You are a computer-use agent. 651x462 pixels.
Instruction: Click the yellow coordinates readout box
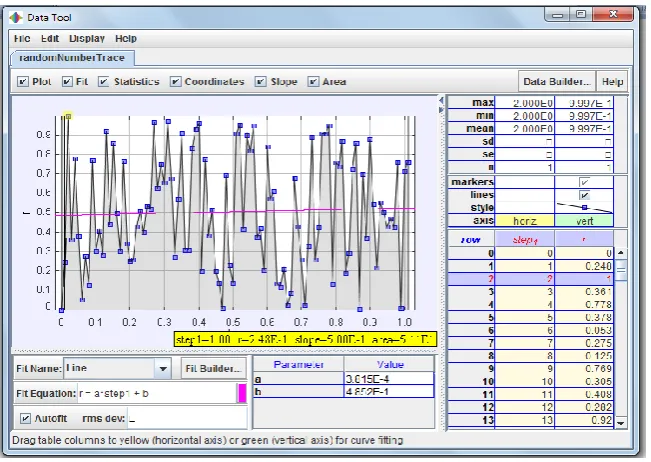point(306,339)
